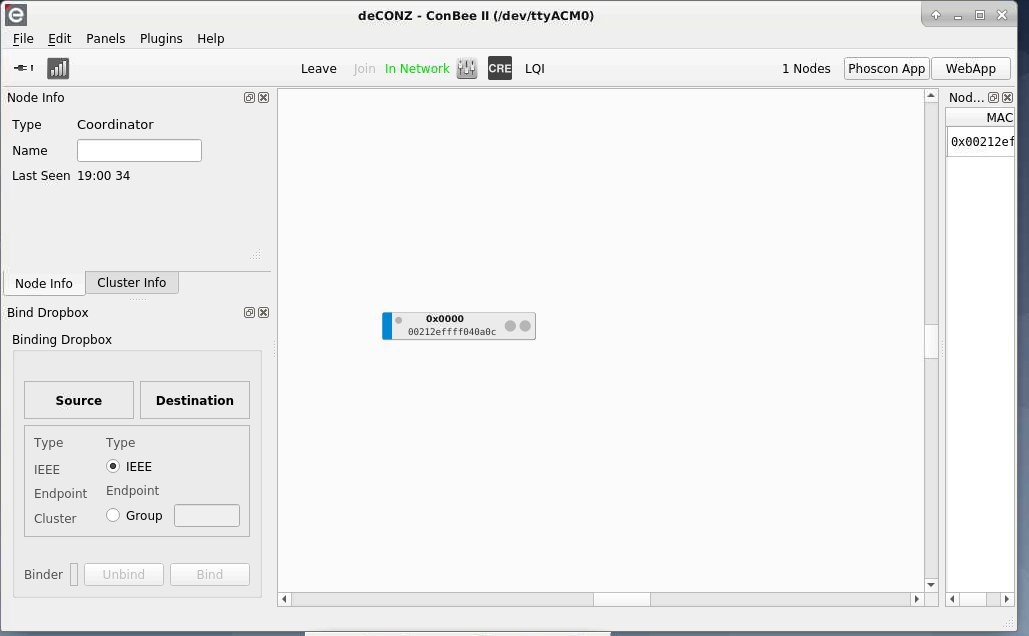The height and width of the screenshot is (636, 1029).
Task: Click node list scrollbar left arrow
Action: (x=952, y=599)
